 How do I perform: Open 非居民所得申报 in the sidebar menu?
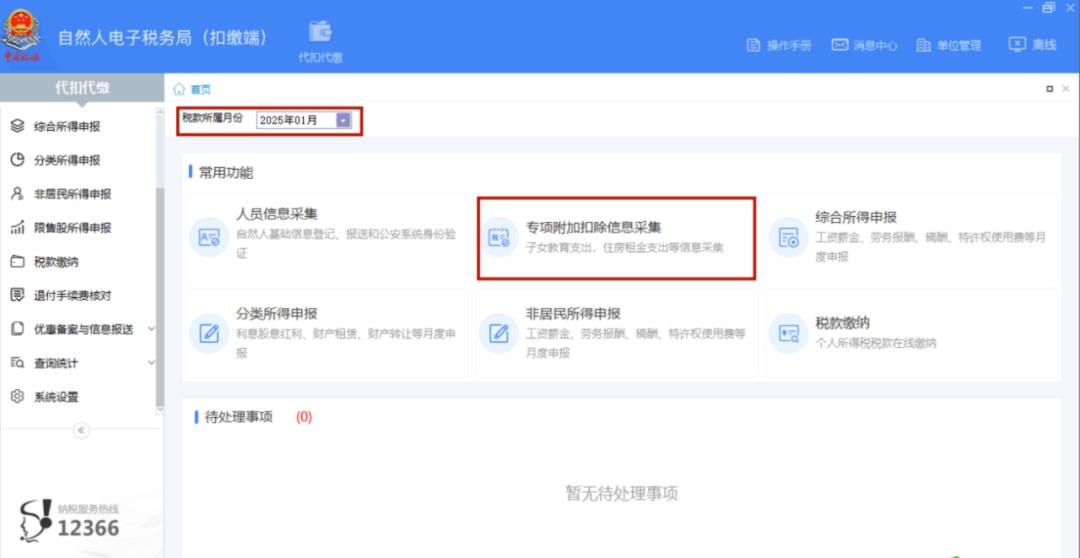click(72, 194)
